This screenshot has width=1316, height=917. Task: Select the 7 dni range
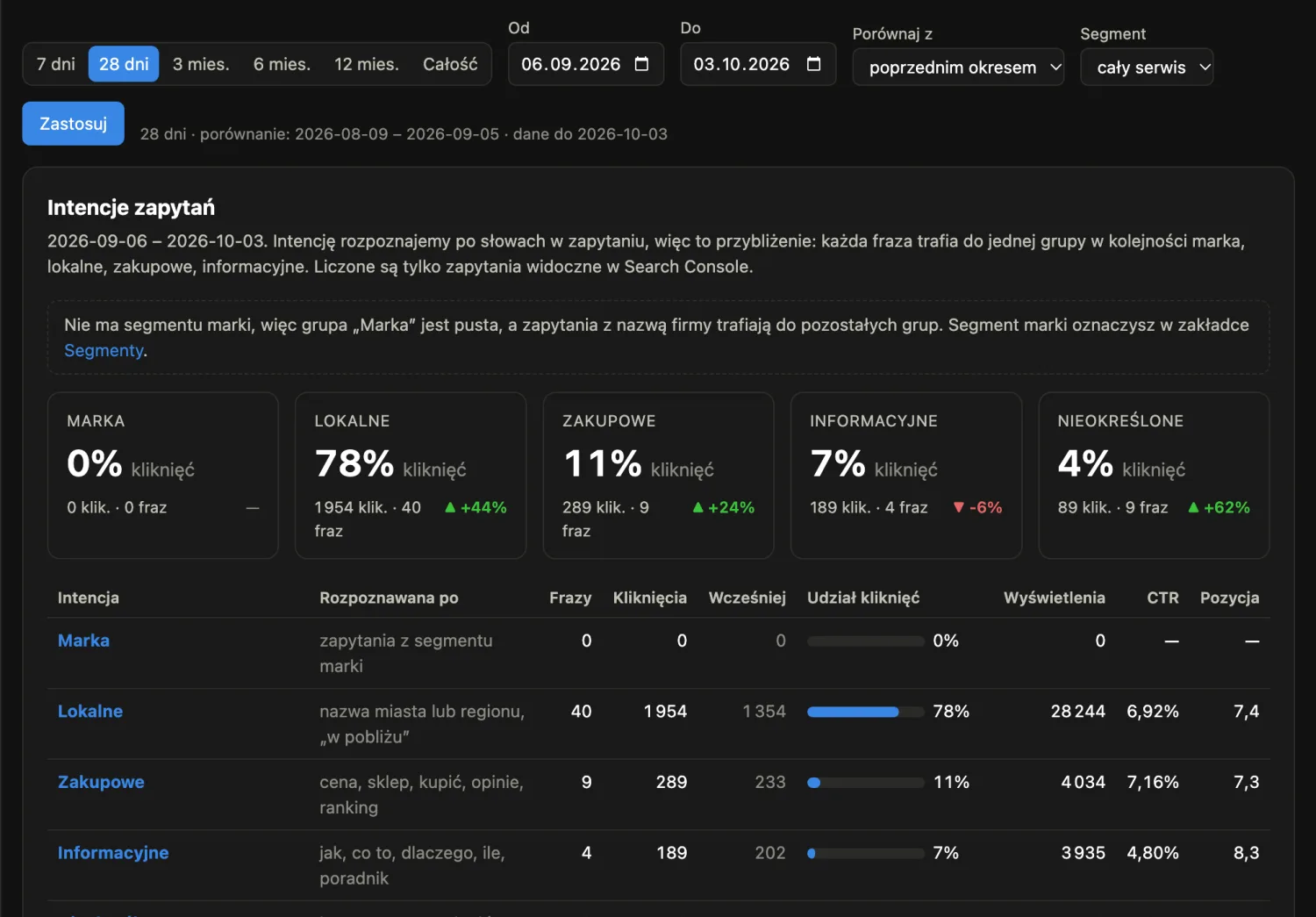(x=55, y=64)
